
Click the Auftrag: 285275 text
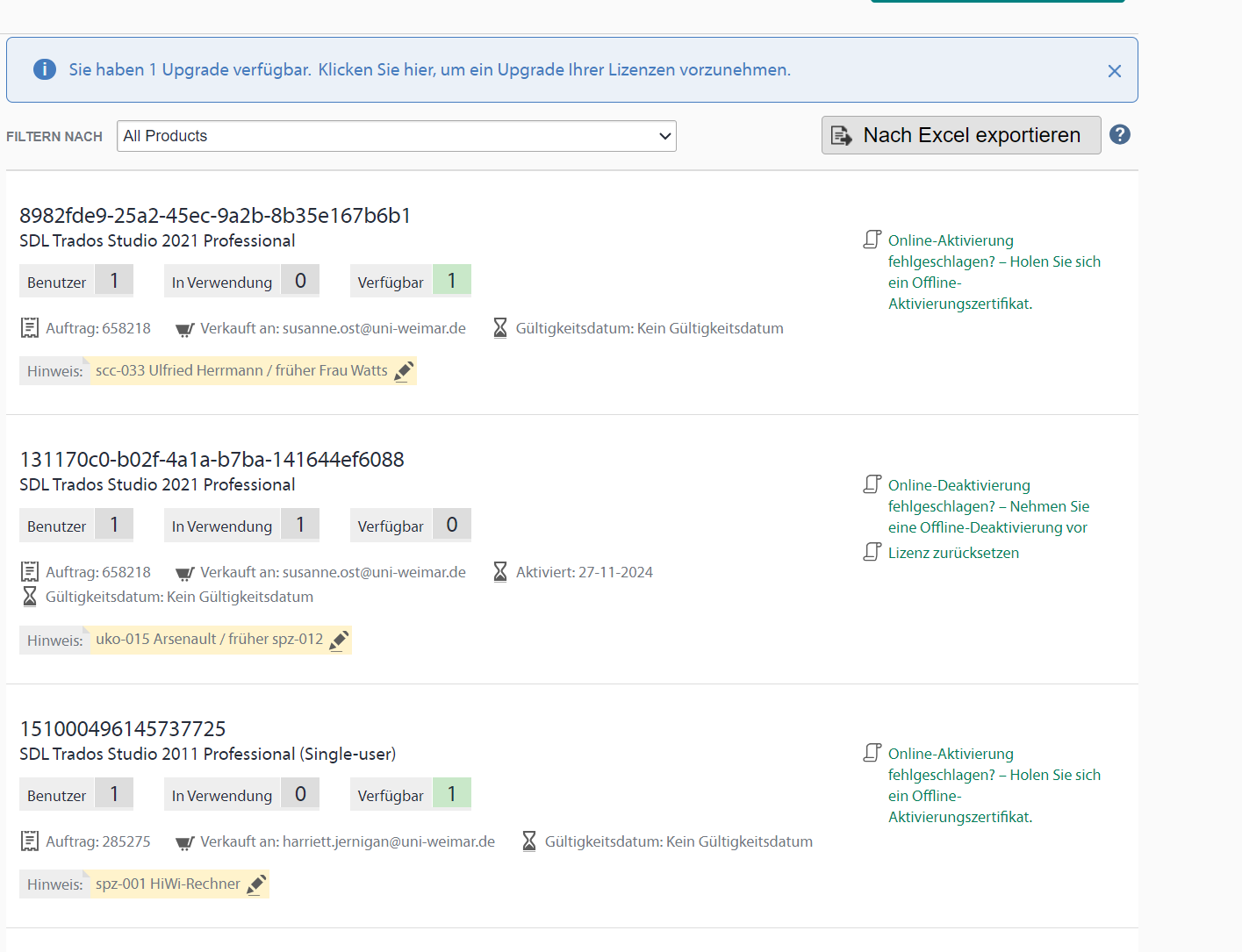(98, 841)
